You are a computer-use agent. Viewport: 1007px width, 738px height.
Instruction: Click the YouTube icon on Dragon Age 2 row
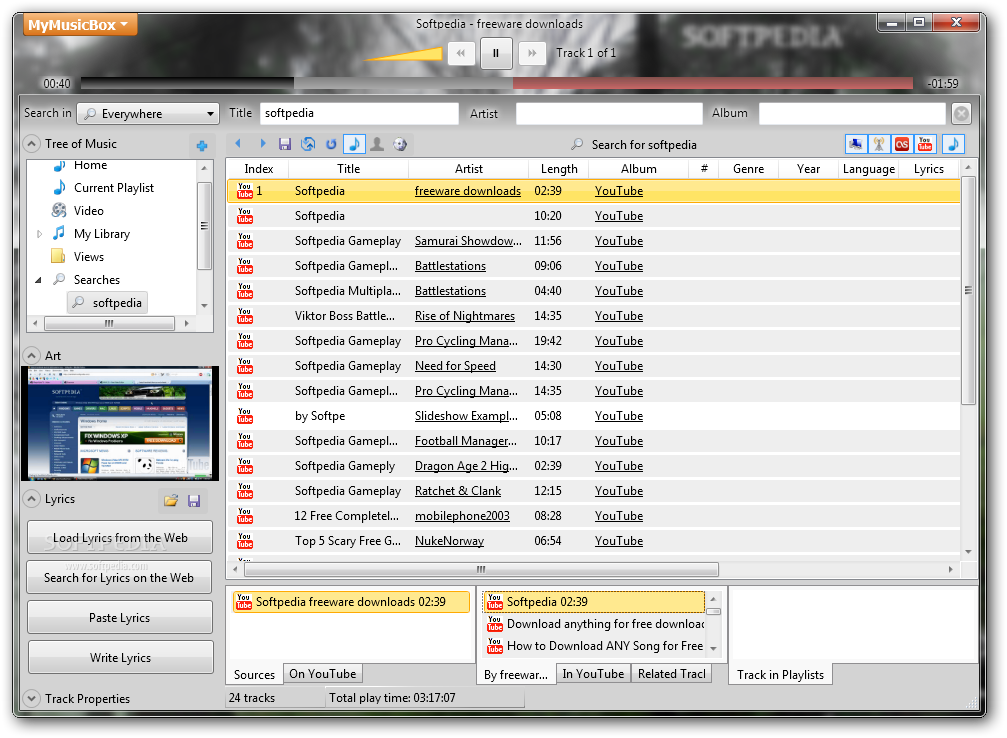pos(245,466)
